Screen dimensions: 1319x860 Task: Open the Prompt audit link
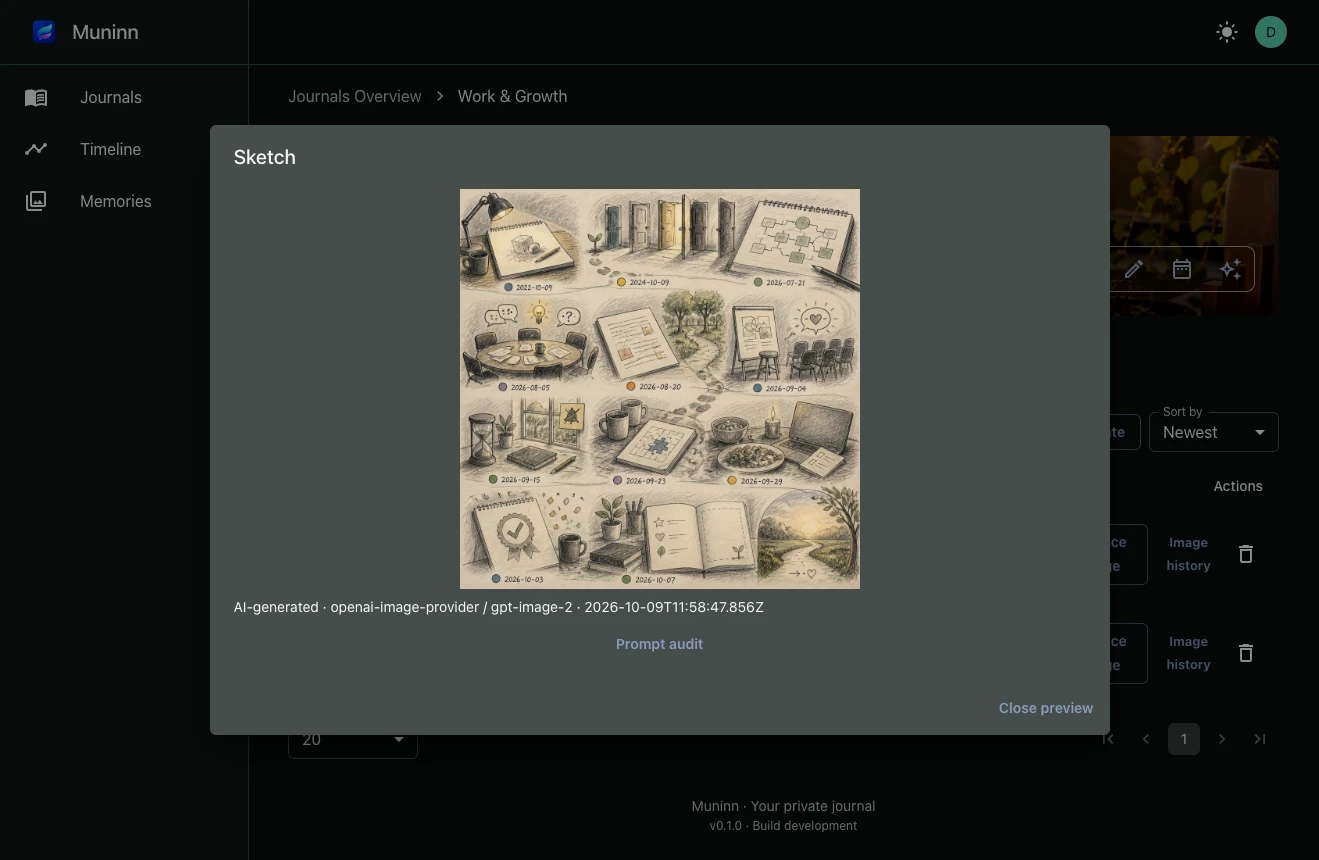[x=659, y=644]
